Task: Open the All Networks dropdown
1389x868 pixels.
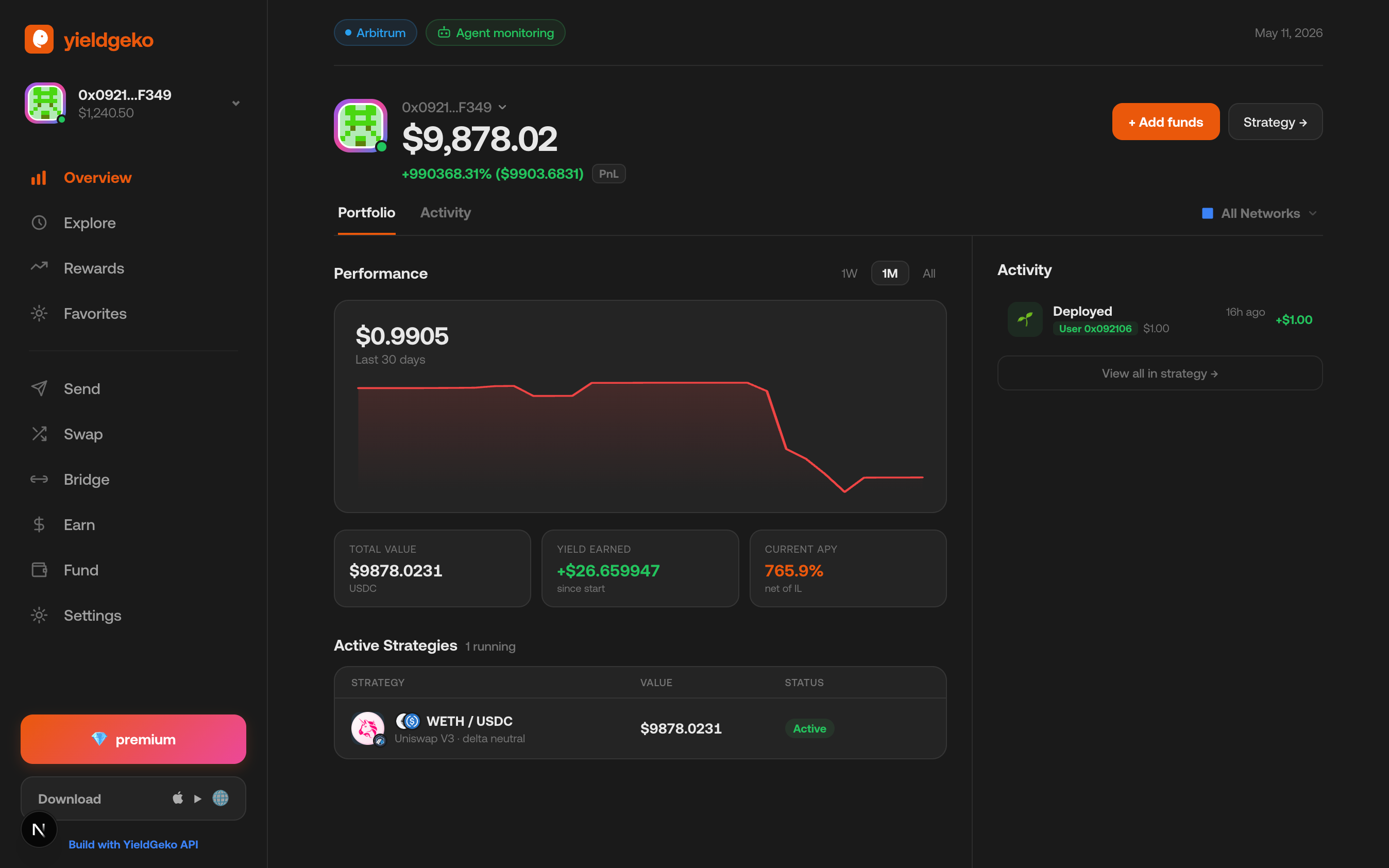Action: 1260,214
